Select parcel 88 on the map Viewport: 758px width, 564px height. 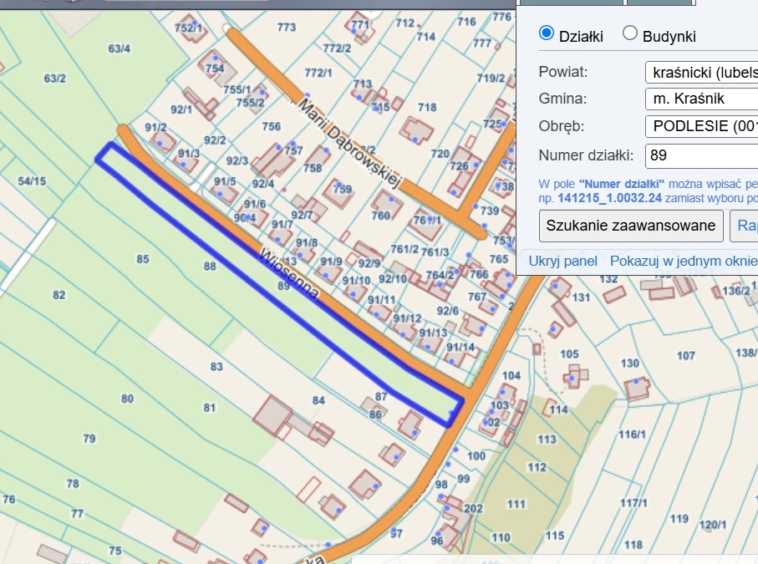coord(209,266)
